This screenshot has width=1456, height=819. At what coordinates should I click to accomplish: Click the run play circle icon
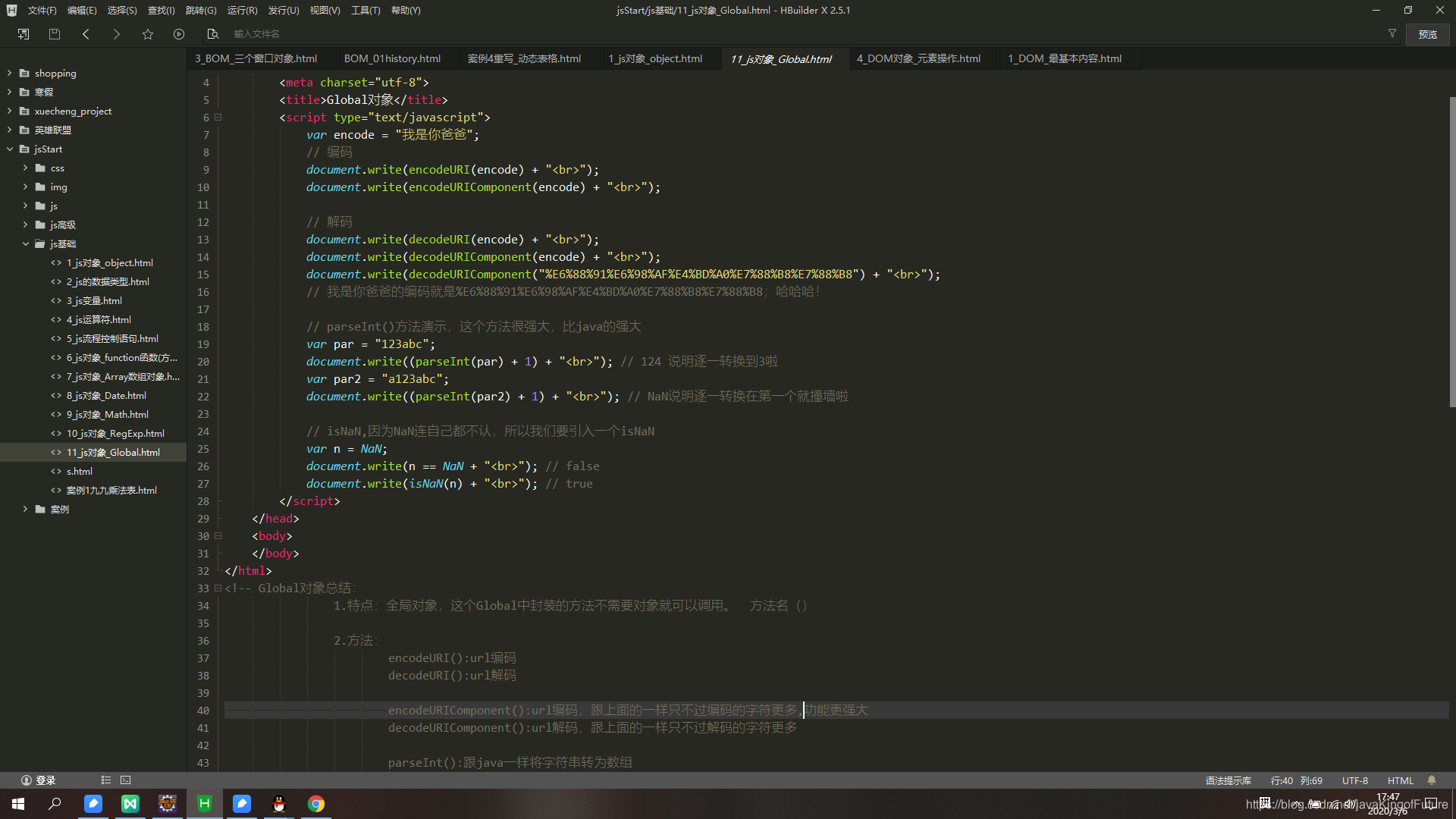(179, 34)
